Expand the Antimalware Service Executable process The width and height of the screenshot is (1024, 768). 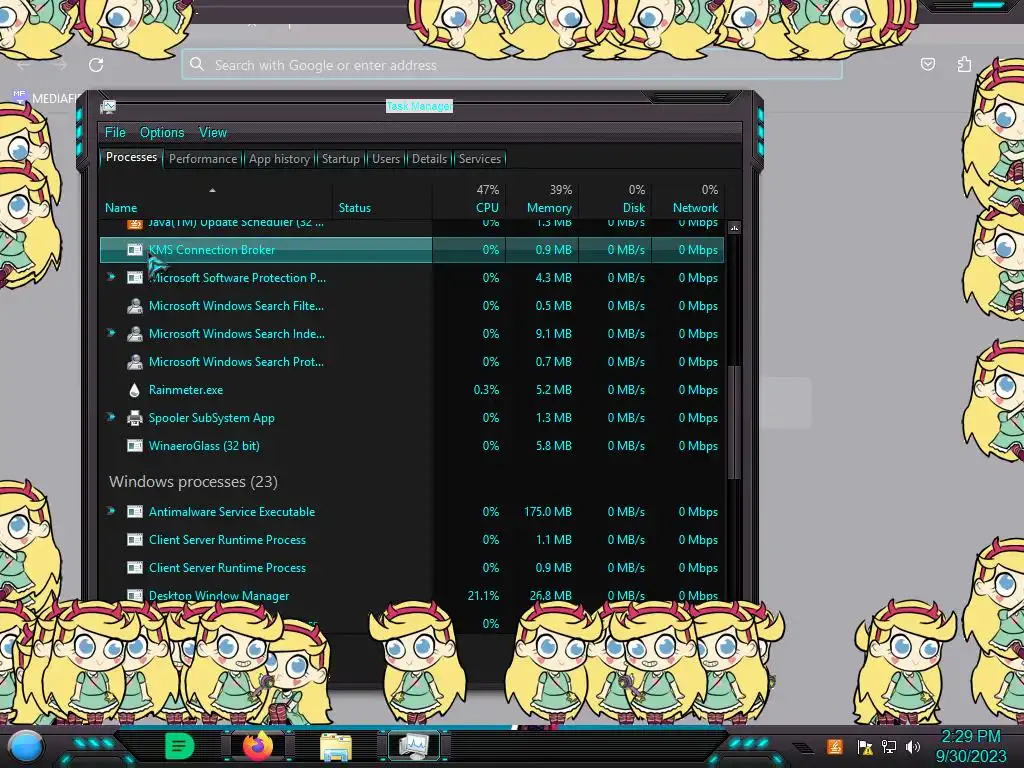(x=112, y=511)
